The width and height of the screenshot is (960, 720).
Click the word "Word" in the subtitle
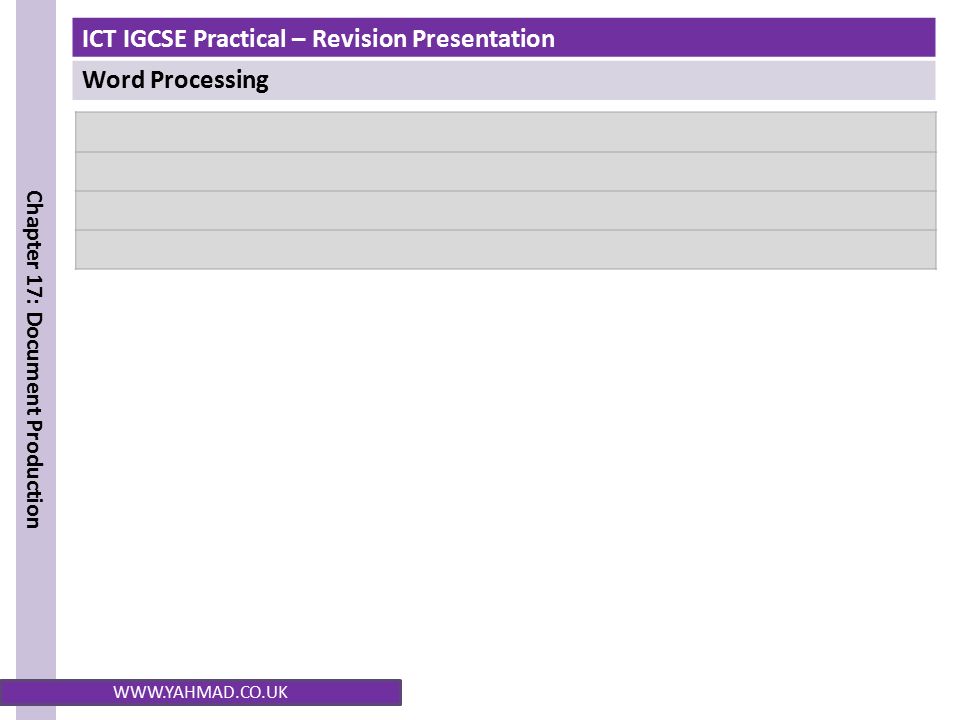[113, 80]
